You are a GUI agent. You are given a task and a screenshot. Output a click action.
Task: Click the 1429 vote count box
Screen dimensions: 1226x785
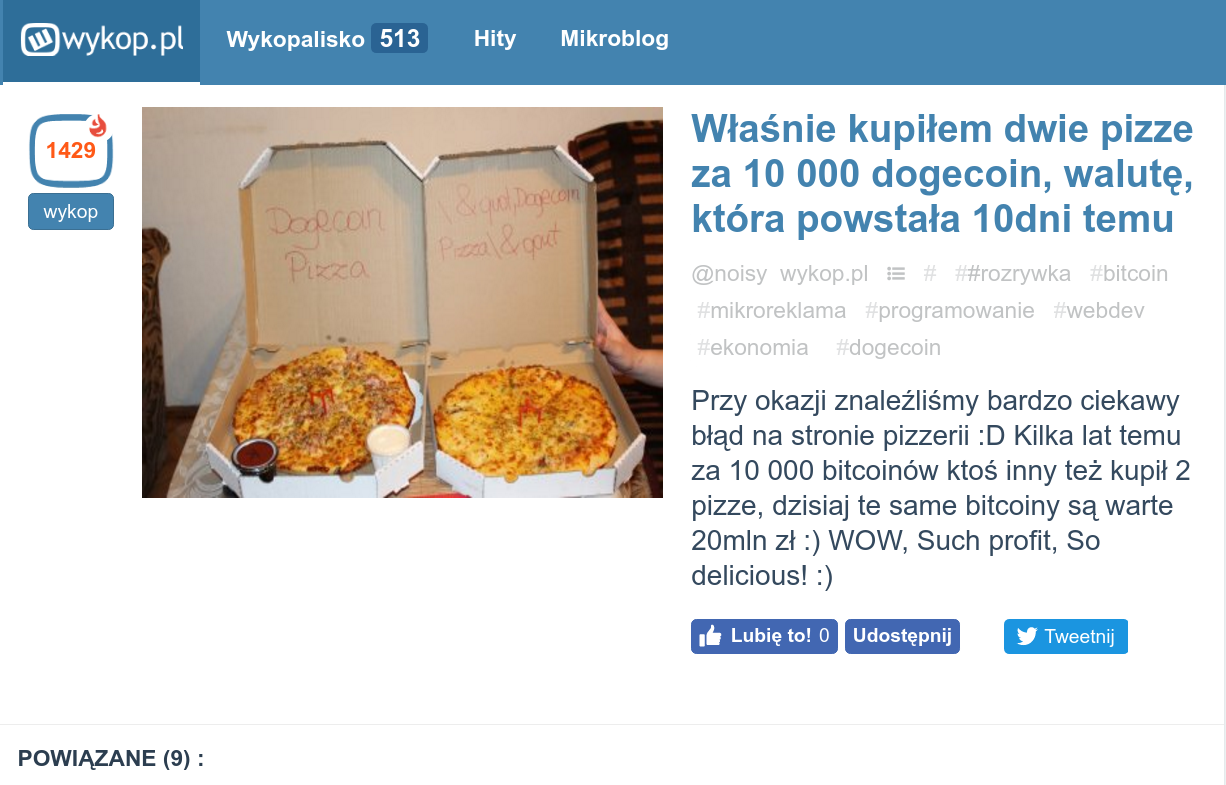[71, 151]
